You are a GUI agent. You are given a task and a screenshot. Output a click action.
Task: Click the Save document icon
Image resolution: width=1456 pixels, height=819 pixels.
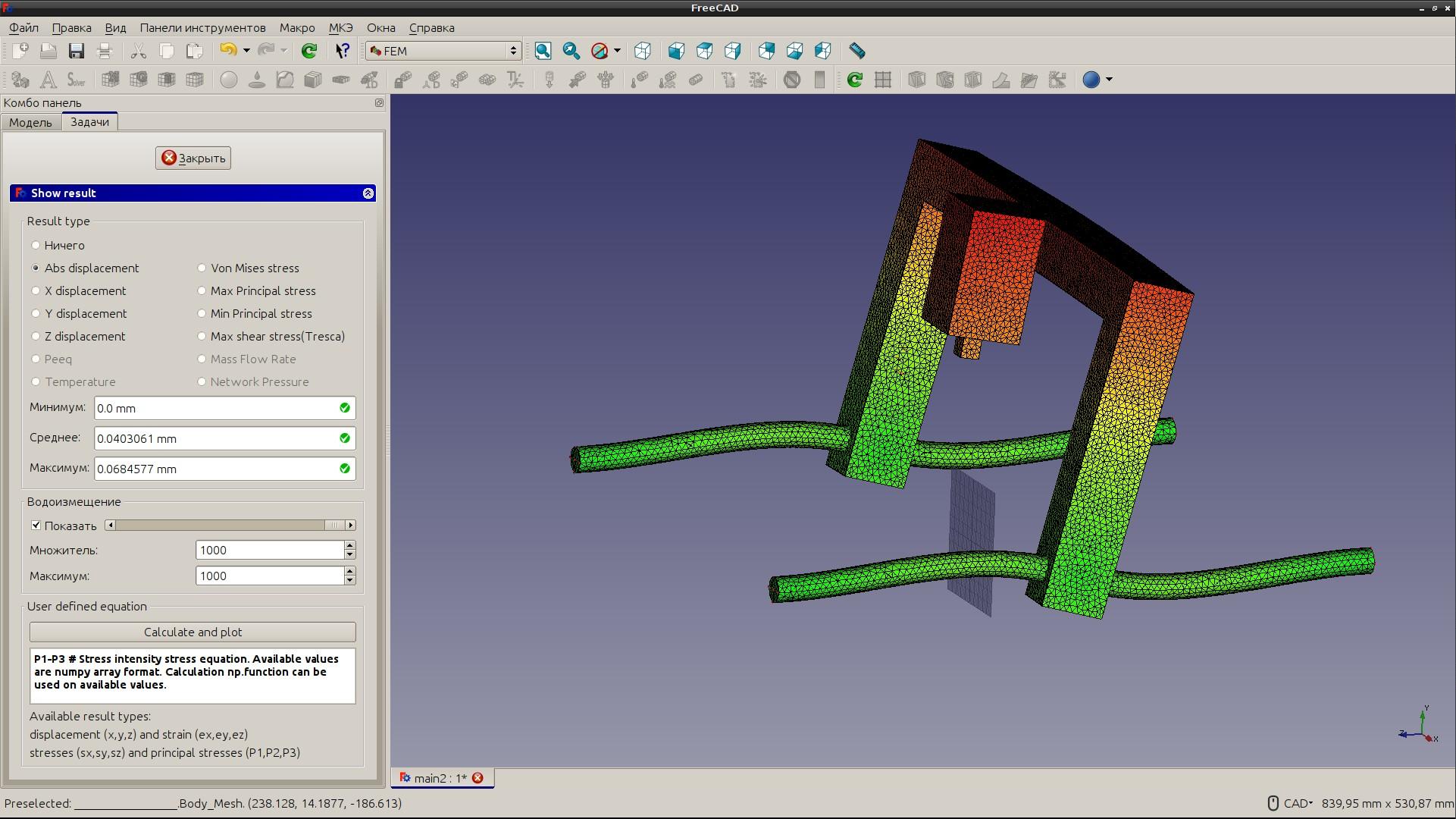point(76,51)
